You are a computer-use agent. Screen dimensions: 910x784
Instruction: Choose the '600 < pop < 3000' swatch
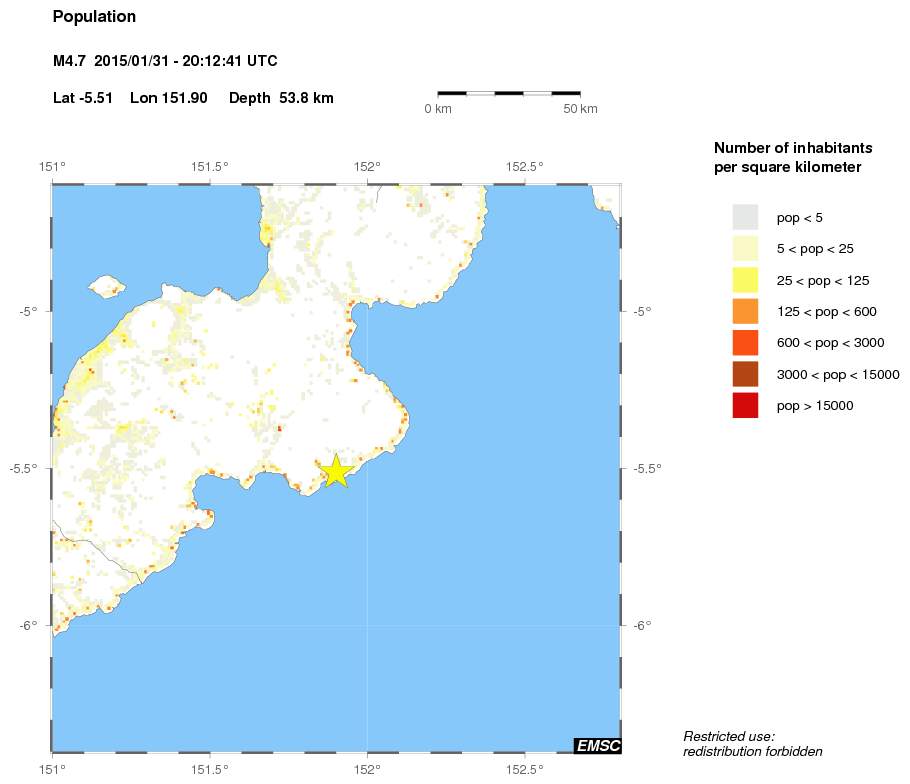click(745, 343)
